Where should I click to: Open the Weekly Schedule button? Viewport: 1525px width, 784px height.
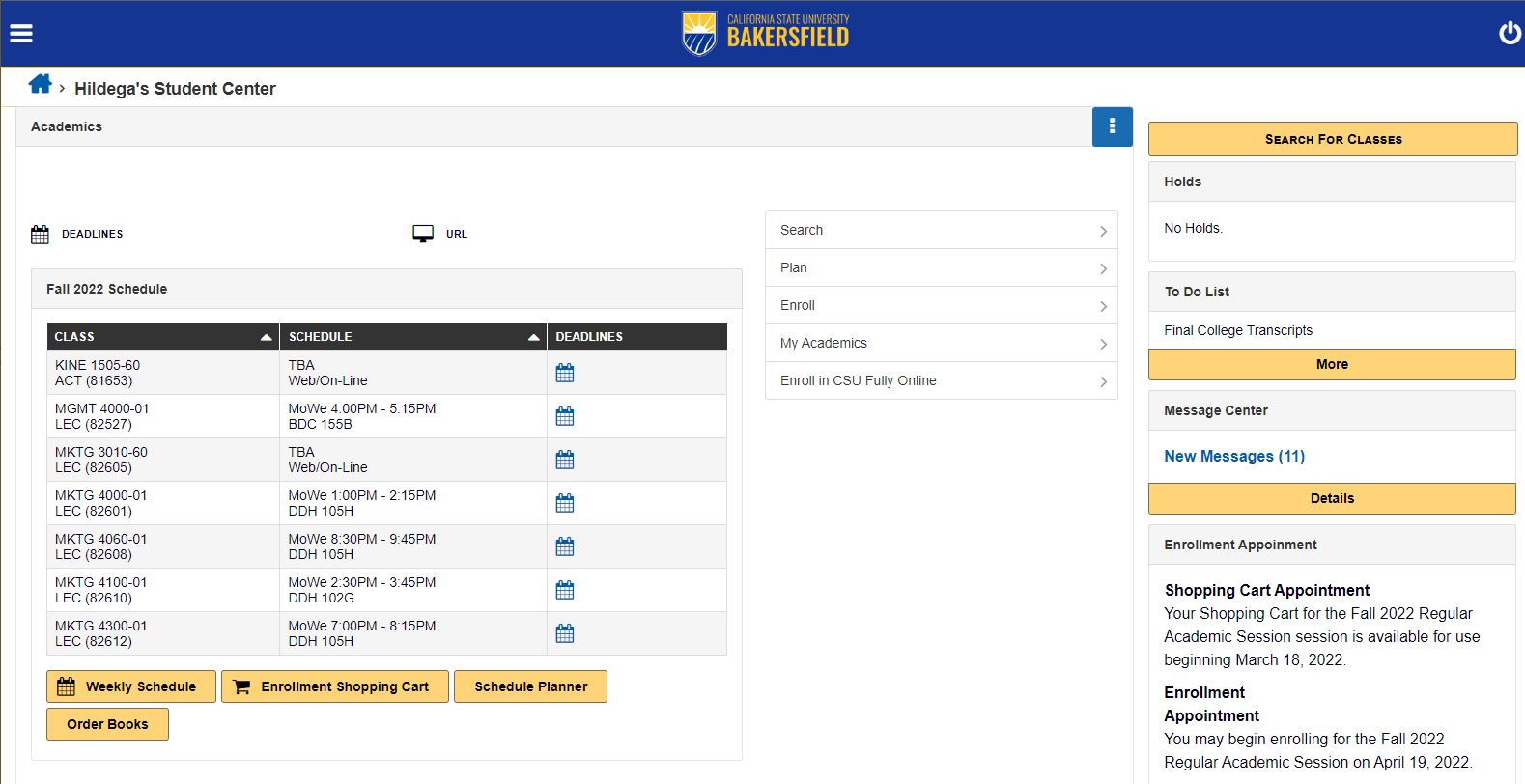pos(131,686)
